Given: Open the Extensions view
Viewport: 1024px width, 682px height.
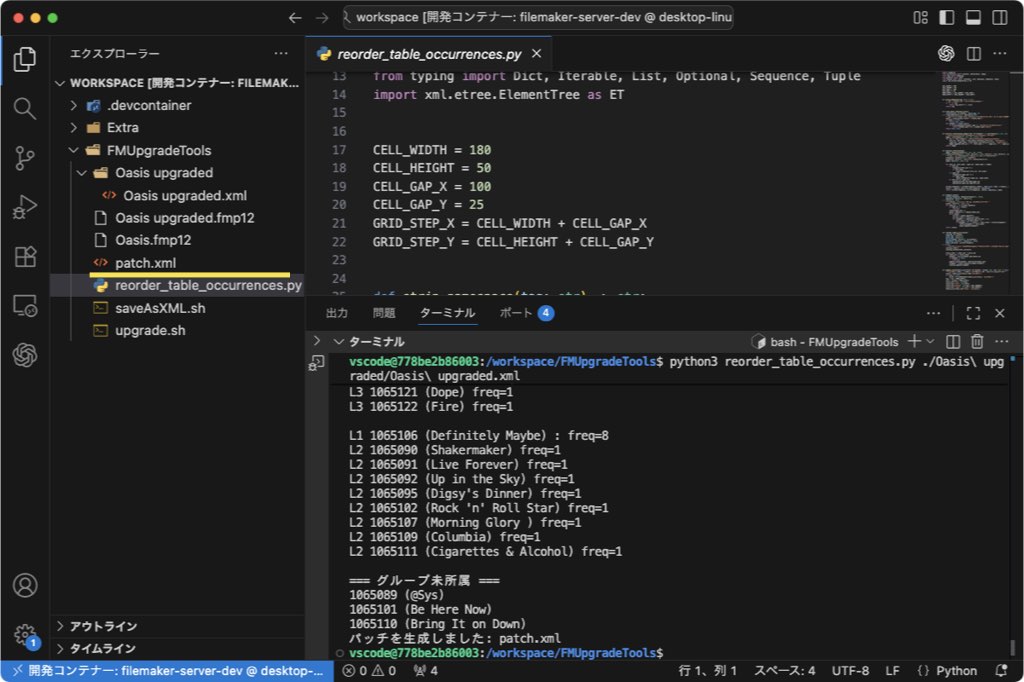Looking at the screenshot, I should coord(25,257).
